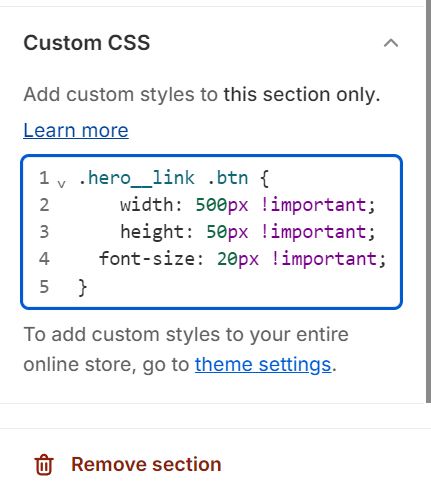Image resolution: width=431 pixels, height=489 pixels.
Task: Select line number 3 in the gutter
Action: click(x=44, y=232)
